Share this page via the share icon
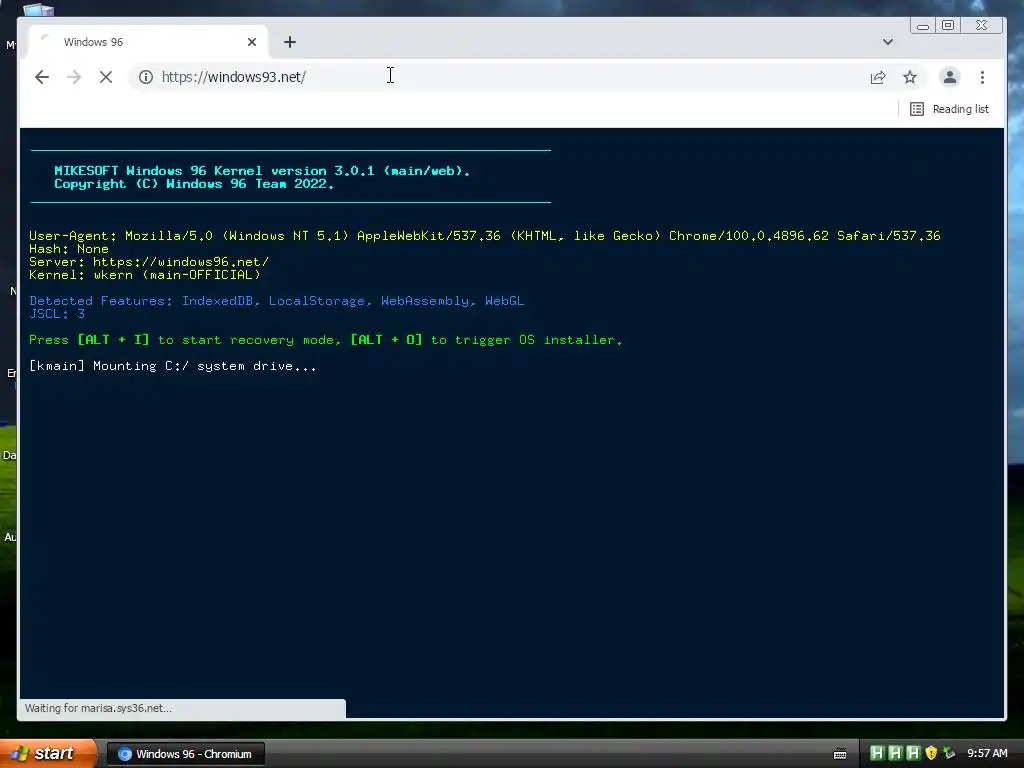 (x=878, y=77)
